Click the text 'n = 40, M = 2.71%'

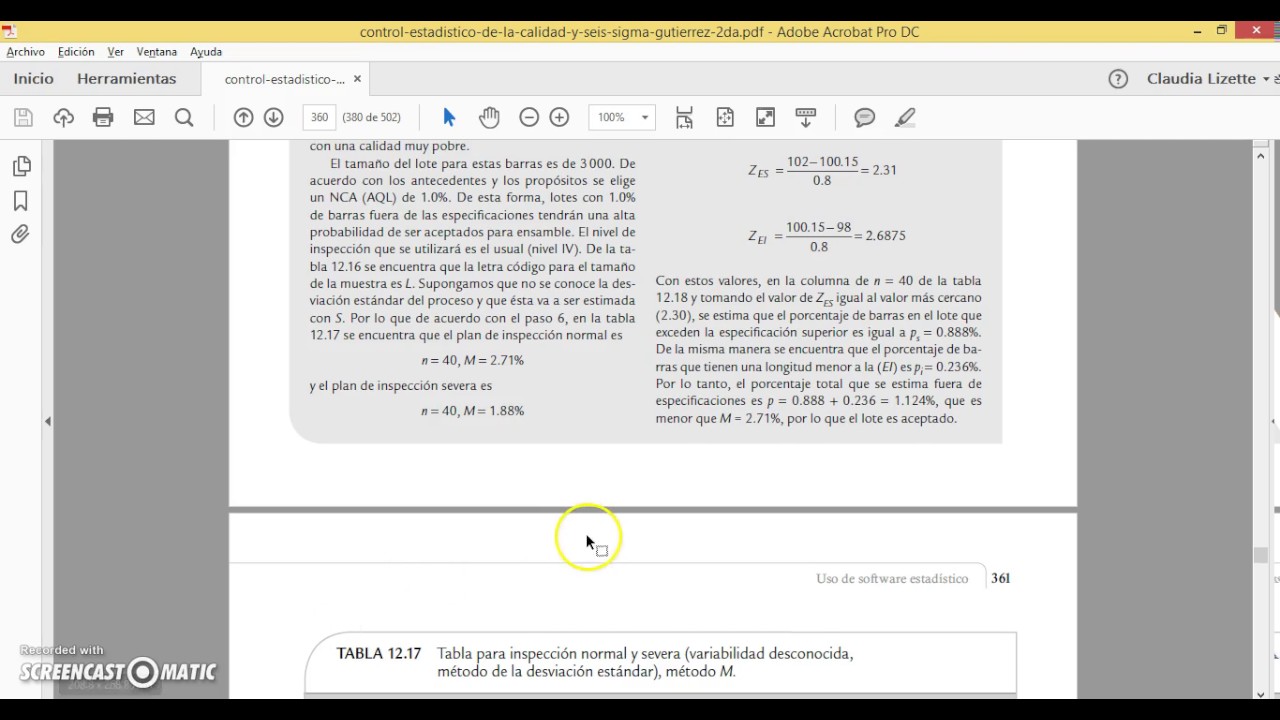pos(472,360)
